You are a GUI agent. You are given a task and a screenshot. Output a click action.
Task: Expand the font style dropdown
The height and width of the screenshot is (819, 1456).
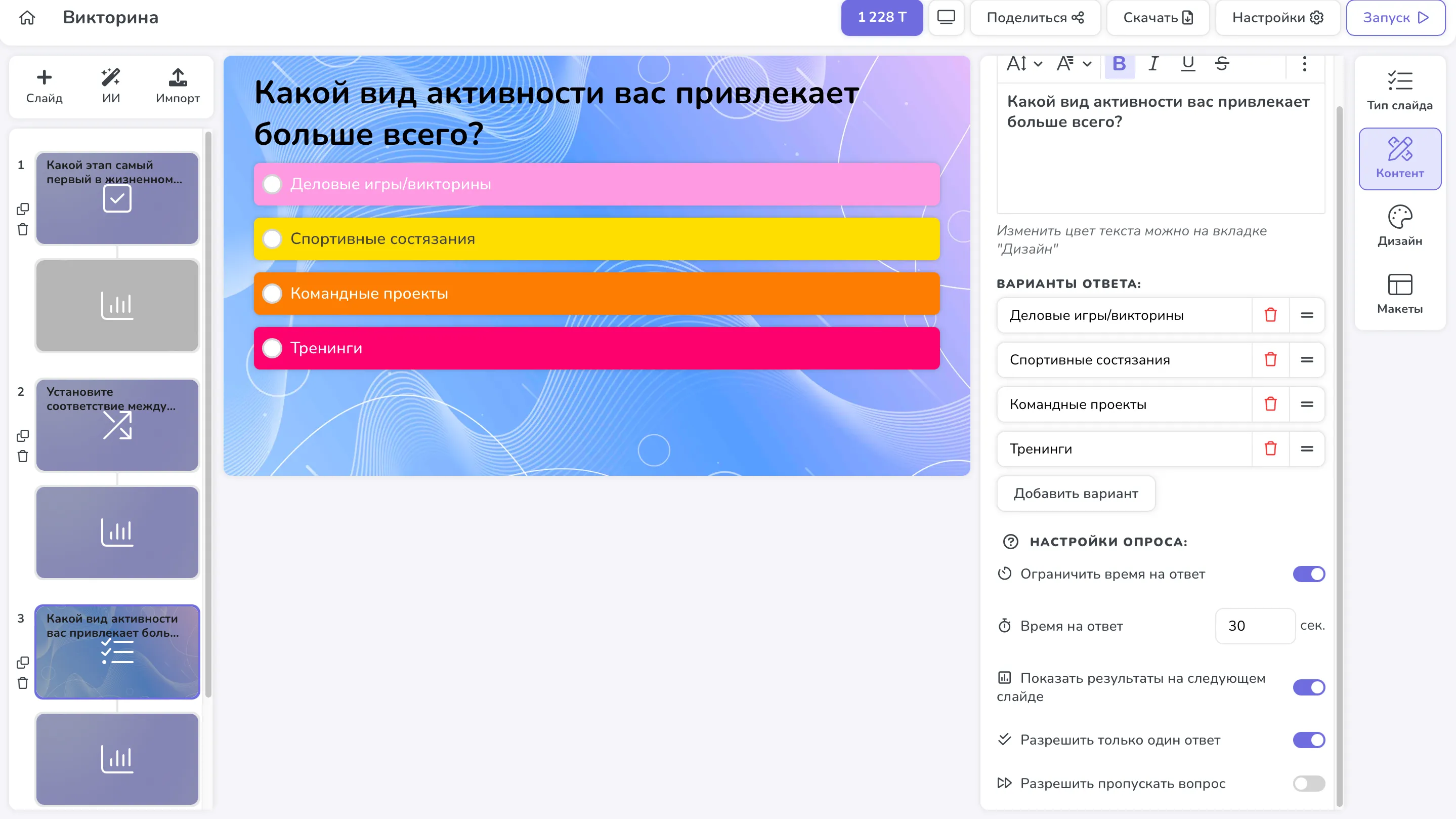1074,64
